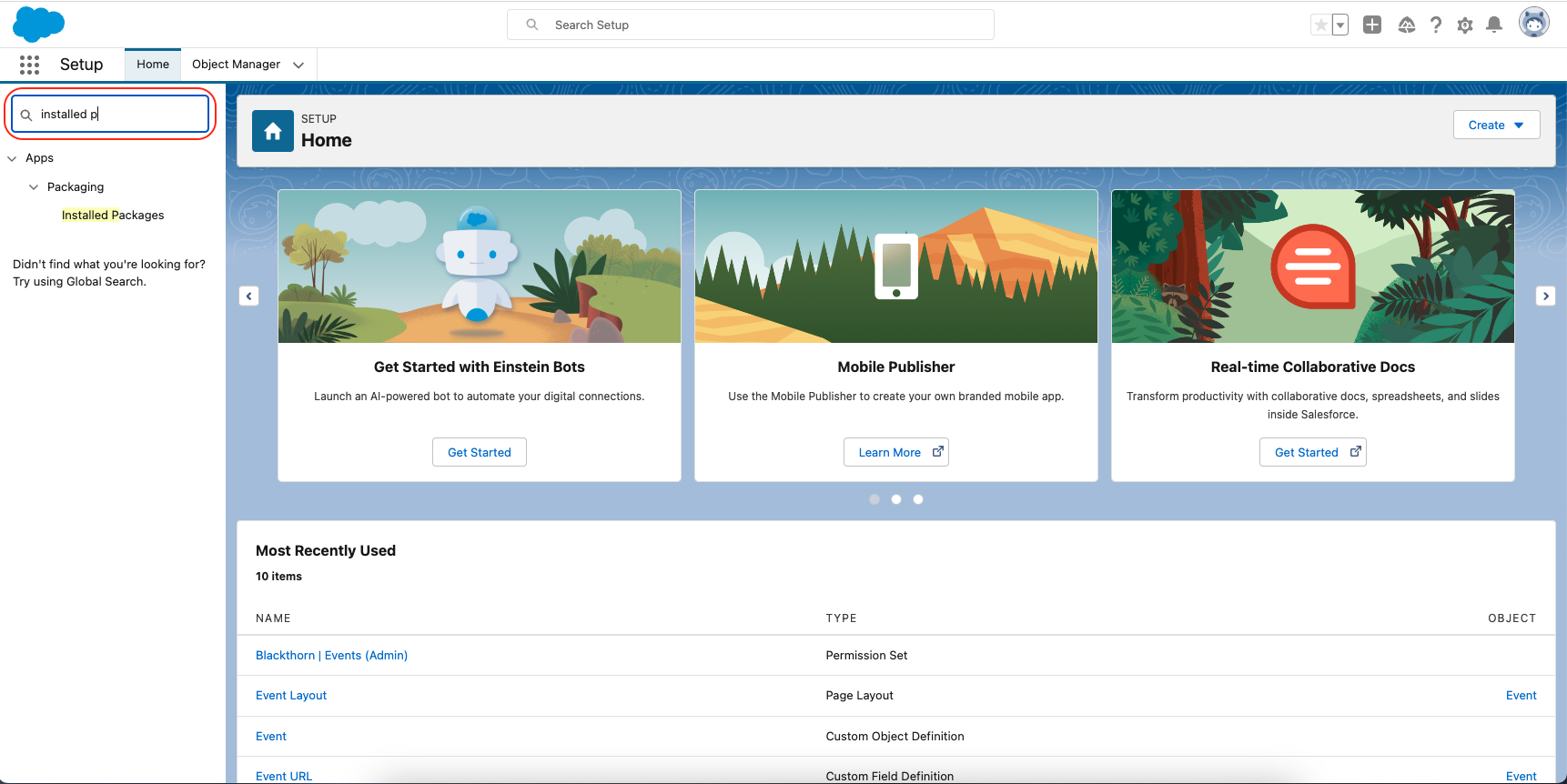Open the Object Manager tab dropdown chevron
Screen dimensions: 1567x784
point(298,65)
